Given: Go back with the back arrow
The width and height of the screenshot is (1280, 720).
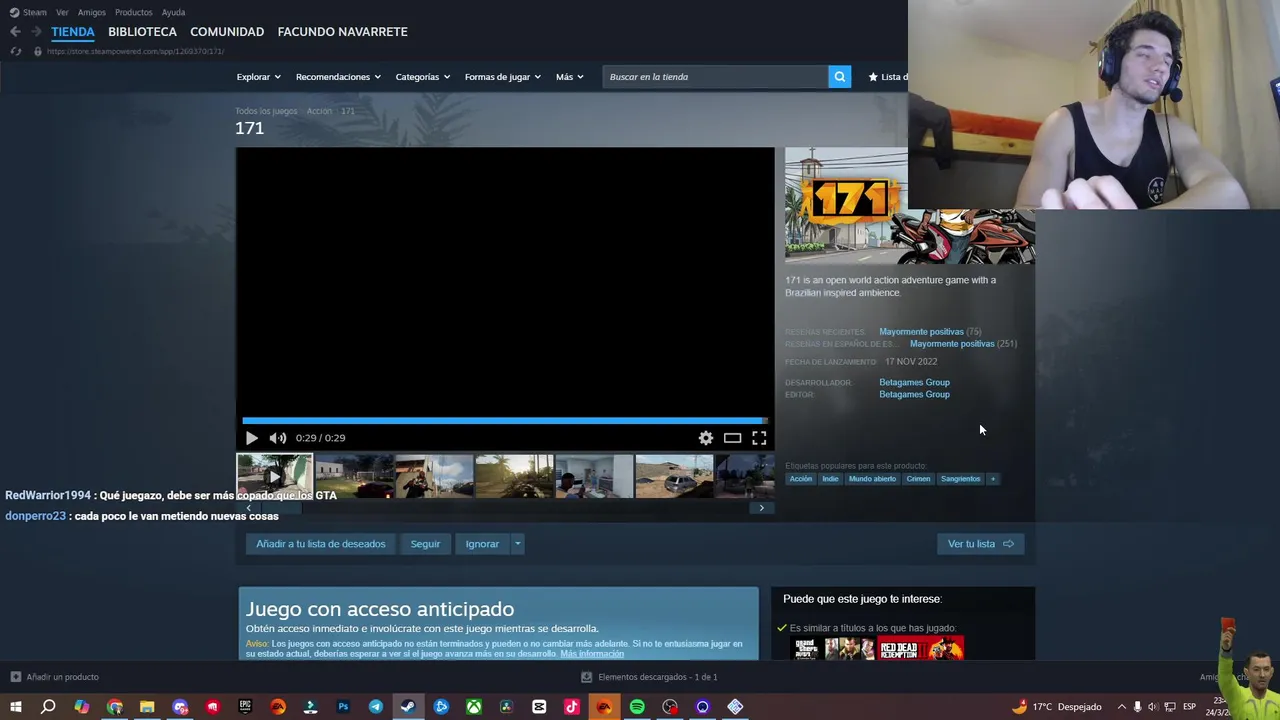Looking at the screenshot, I should coord(15,32).
